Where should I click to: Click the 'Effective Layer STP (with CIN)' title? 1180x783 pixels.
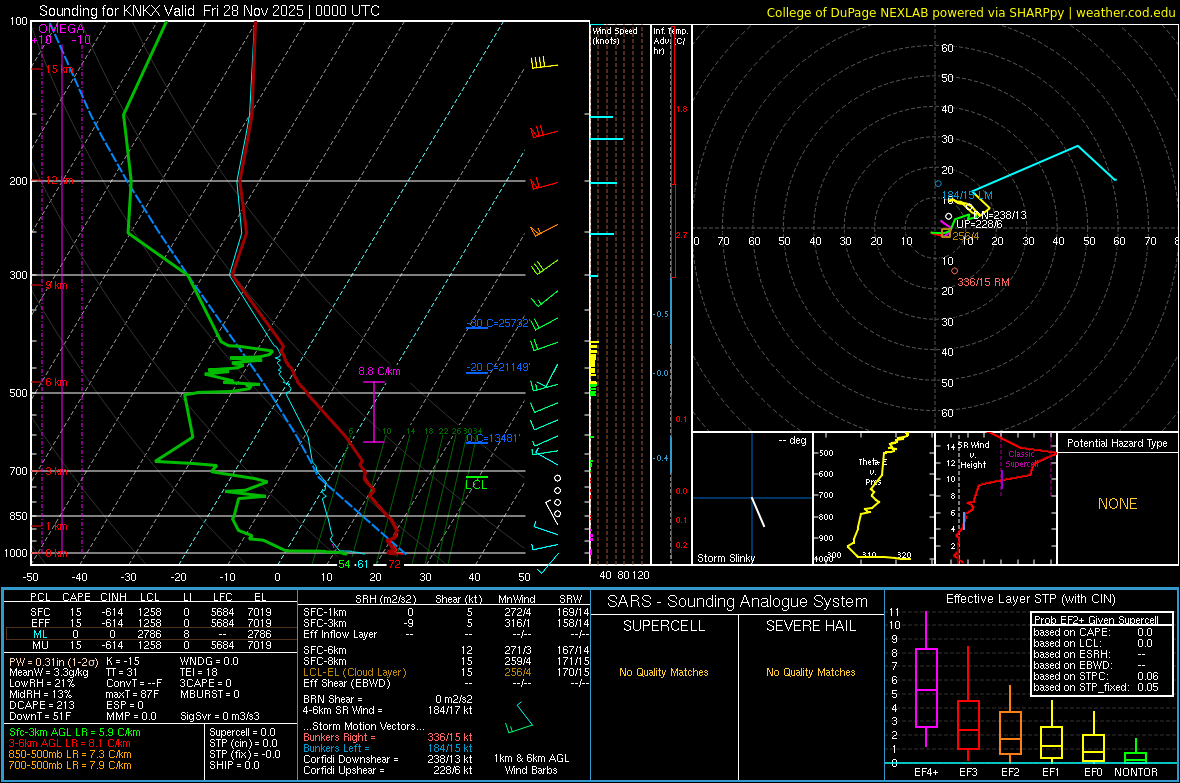(1030, 599)
